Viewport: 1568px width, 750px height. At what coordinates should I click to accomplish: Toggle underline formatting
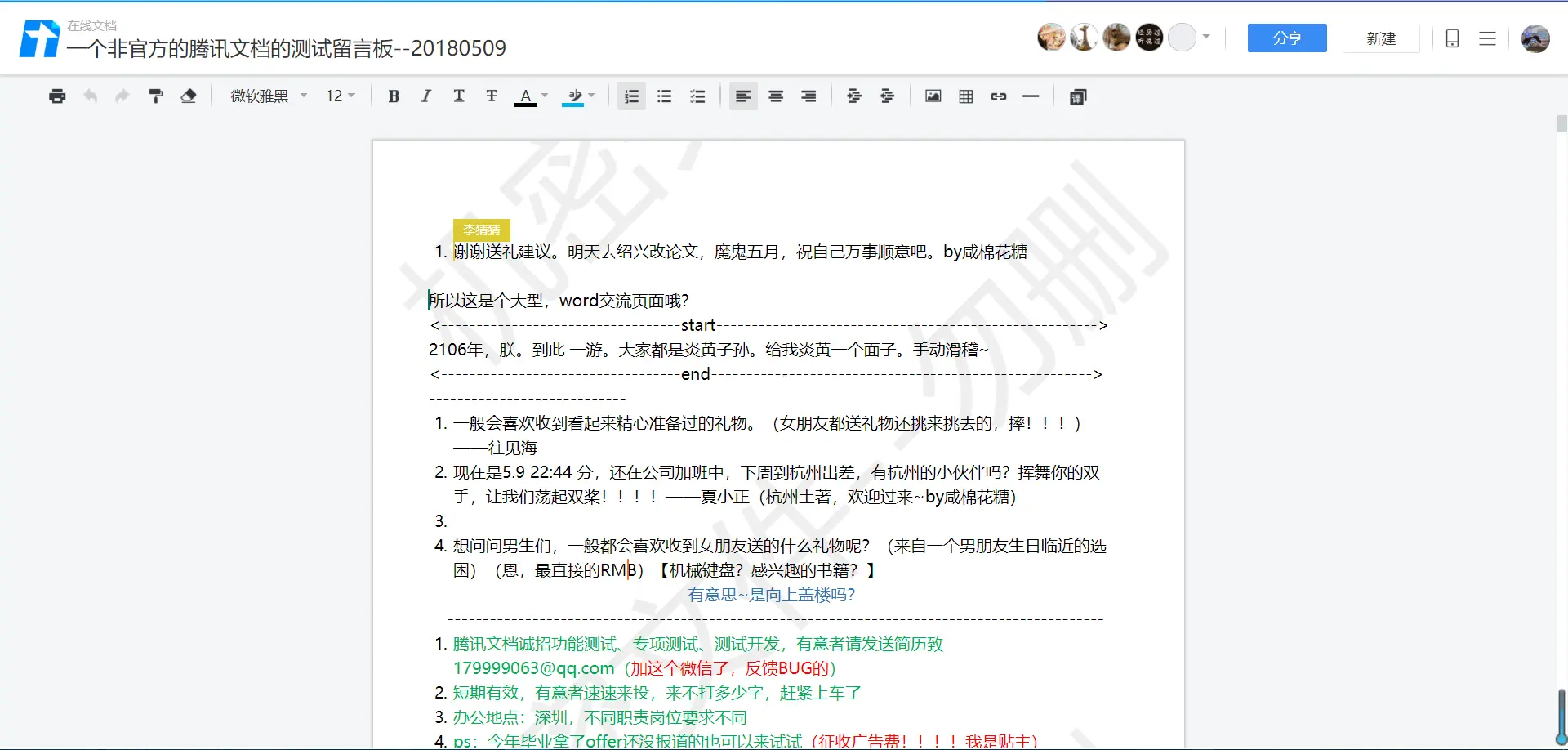[459, 96]
